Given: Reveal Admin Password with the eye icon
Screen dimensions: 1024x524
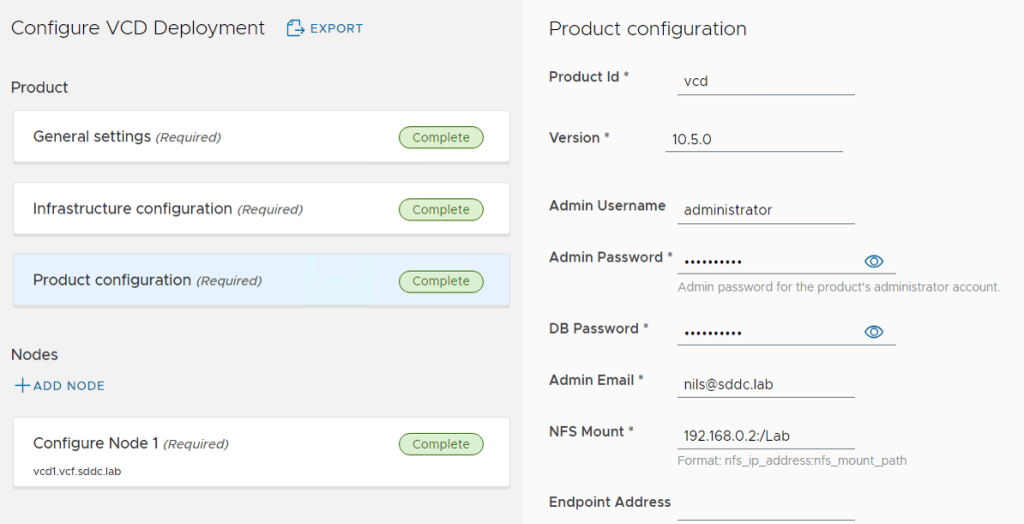Looking at the screenshot, I should [873, 261].
